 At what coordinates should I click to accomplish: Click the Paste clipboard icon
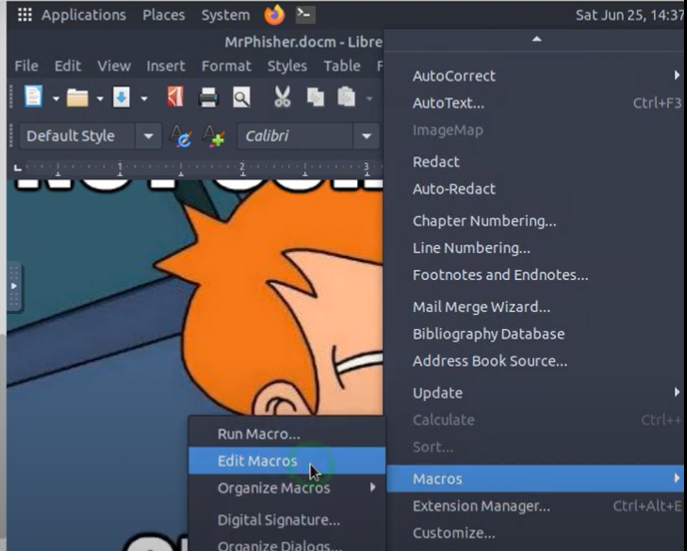tap(346, 97)
